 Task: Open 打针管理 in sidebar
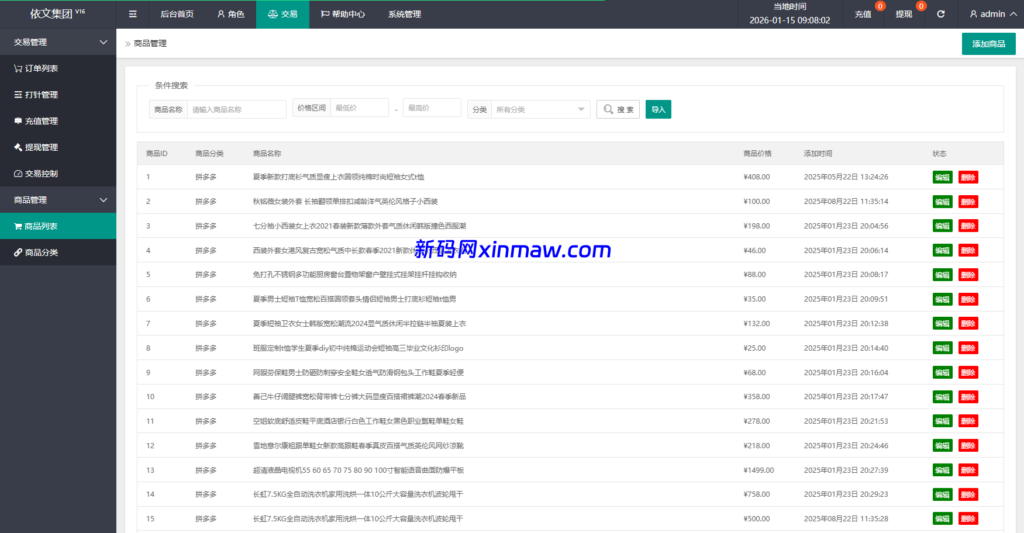pyautogui.click(x=58, y=95)
